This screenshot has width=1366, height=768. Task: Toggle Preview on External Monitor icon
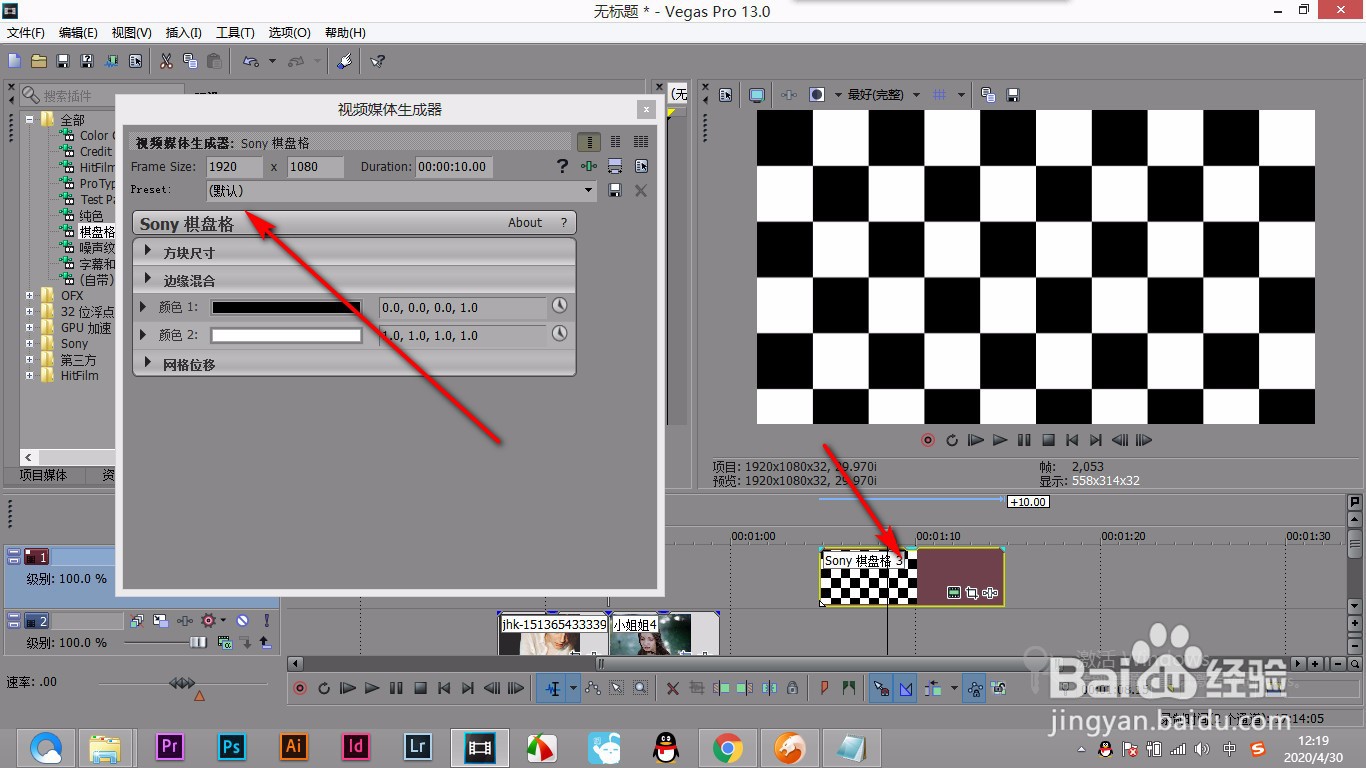[x=757, y=95]
